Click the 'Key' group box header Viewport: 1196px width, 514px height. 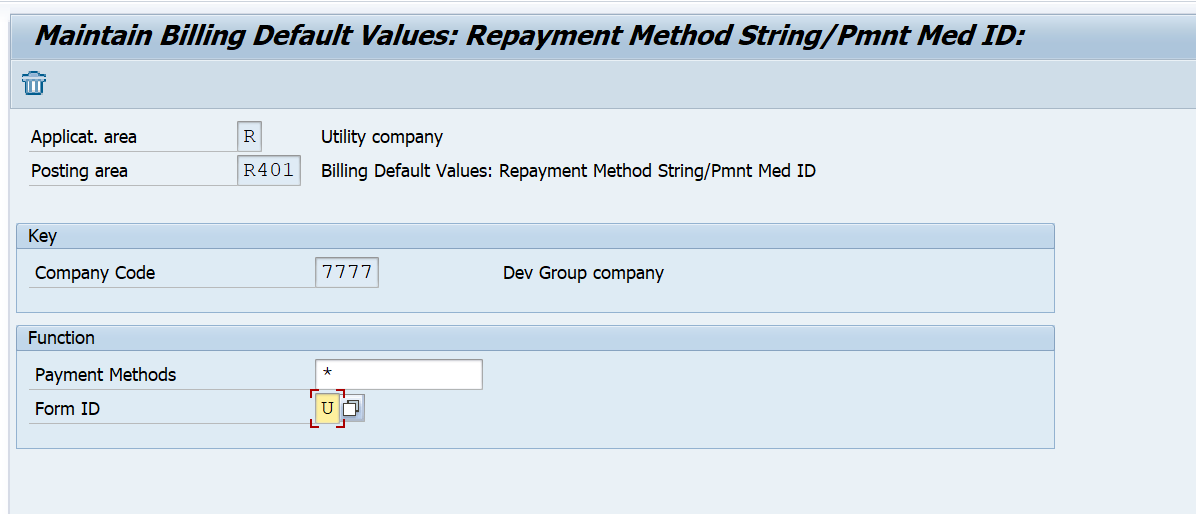pyautogui.click(x=535, y=236)
